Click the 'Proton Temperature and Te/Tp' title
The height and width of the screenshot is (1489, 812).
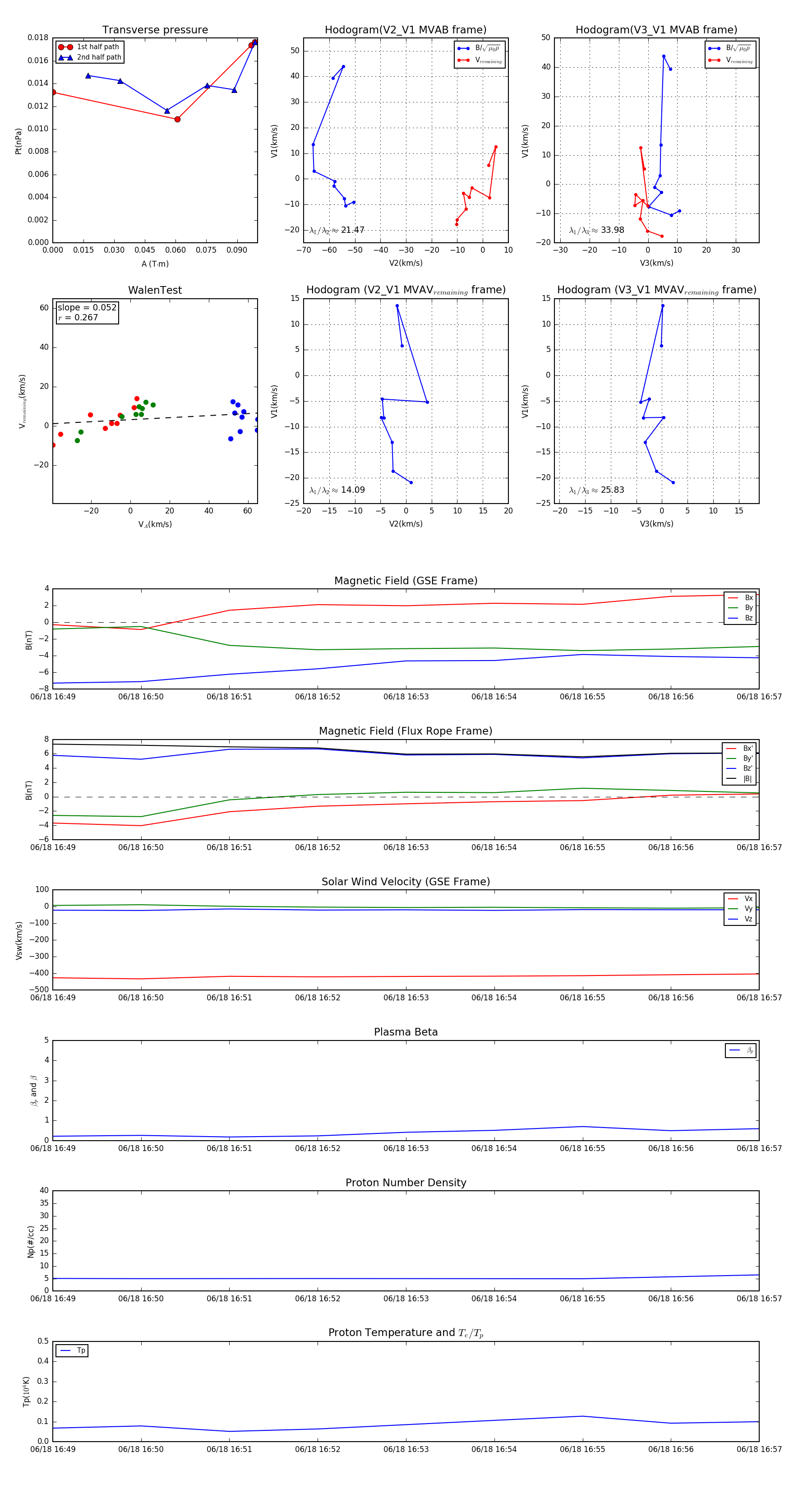click(x=406, y=1333)
